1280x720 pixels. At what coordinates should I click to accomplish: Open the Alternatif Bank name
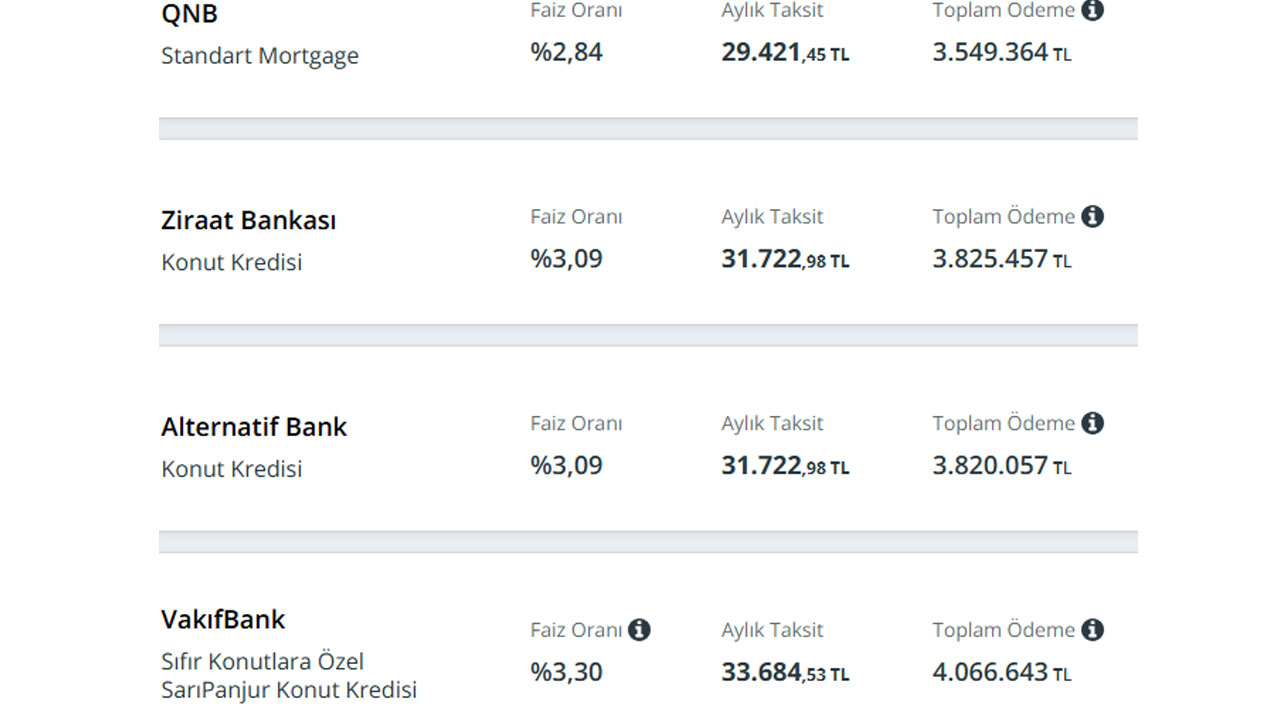(x=253, y=427)
